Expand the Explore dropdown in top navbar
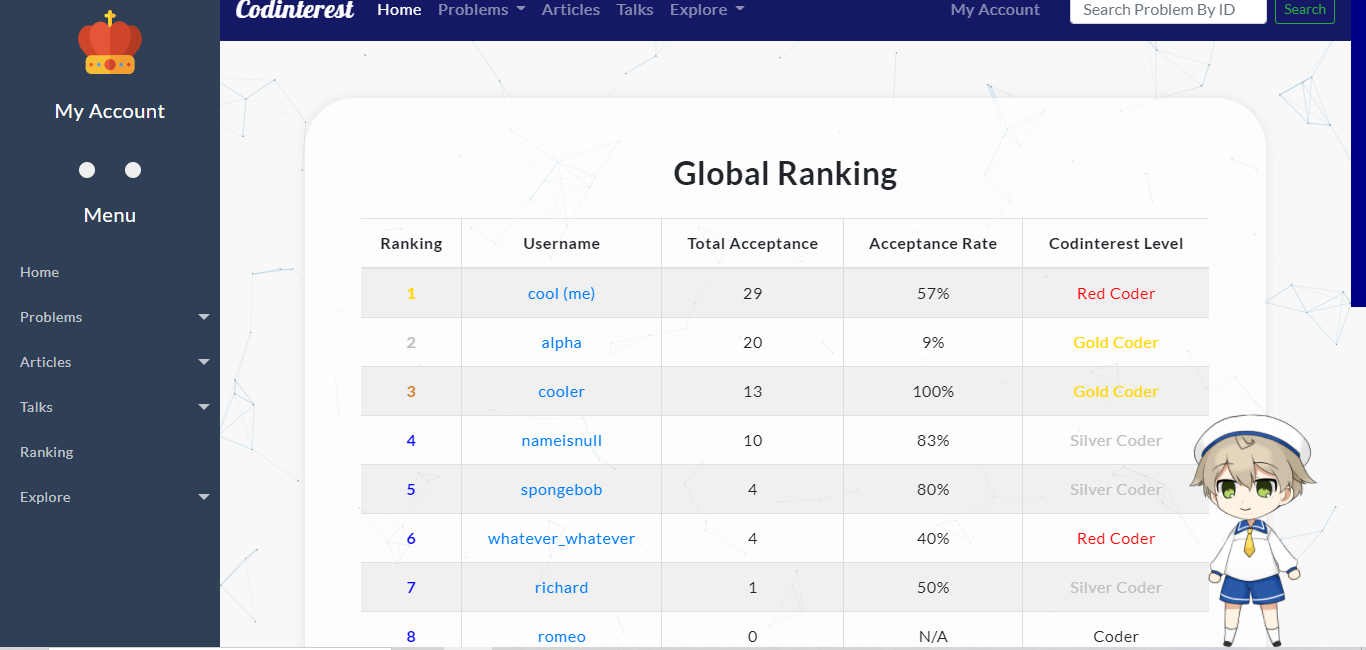This screenshot has width=1366, height=650. pos(707,10)
